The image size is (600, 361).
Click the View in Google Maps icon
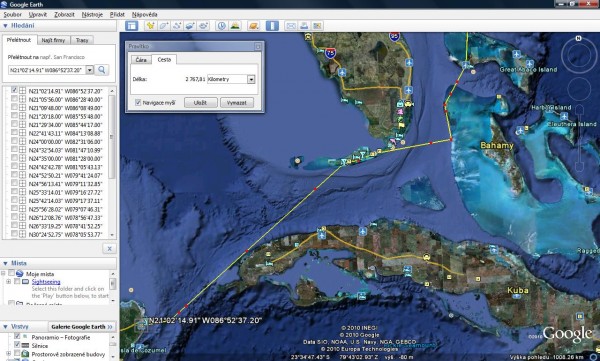click(x=317, y=26)
